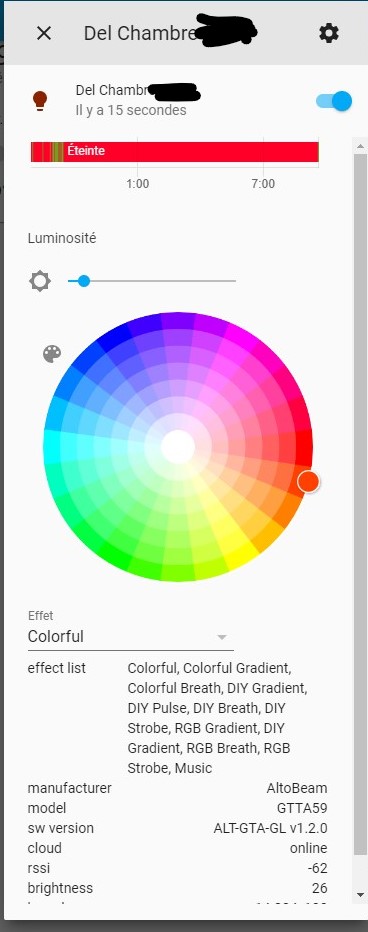Image resolution: width=368 pixels, height=932 pixels.
Task: Select cyan on the color wheel
Action: coord(52,447)
